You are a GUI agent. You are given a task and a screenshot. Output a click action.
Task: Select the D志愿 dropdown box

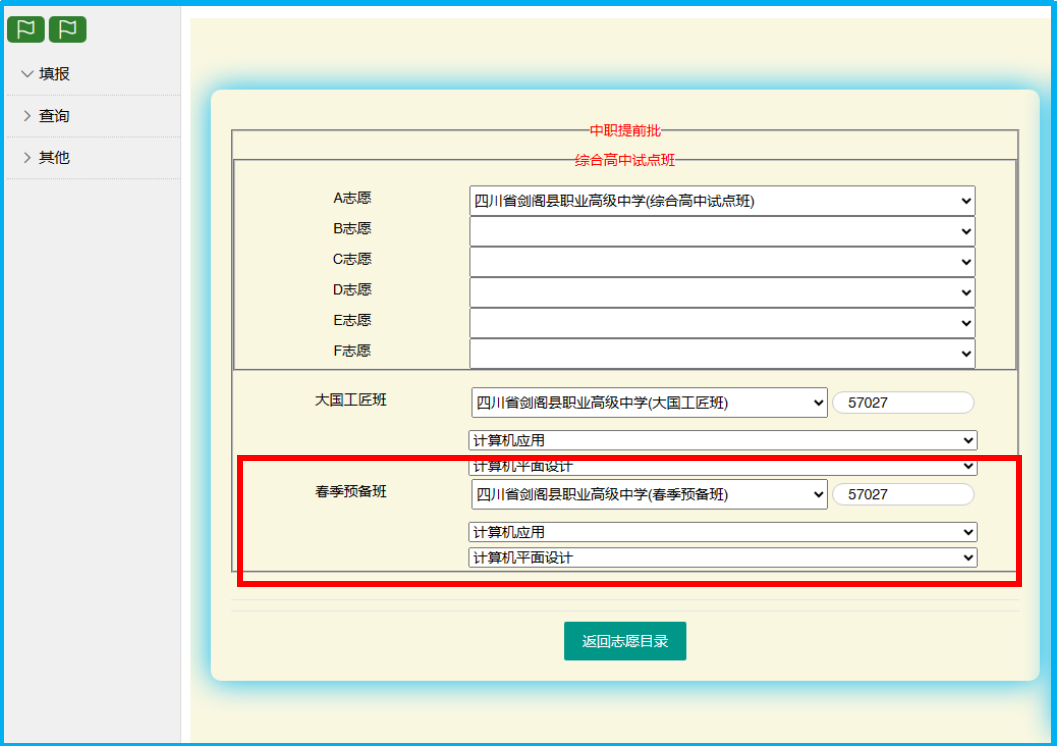click(722, 292)
